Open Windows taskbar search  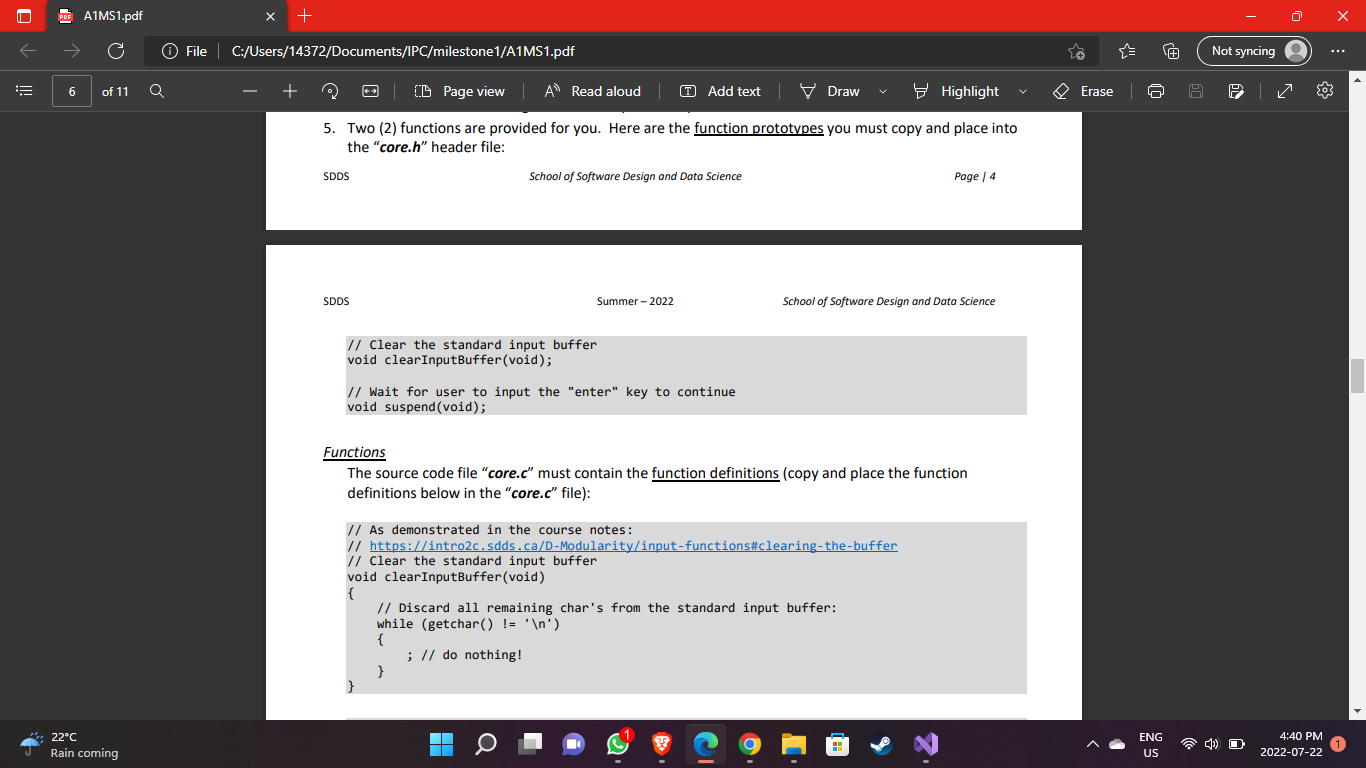click(x=485, y=744)
